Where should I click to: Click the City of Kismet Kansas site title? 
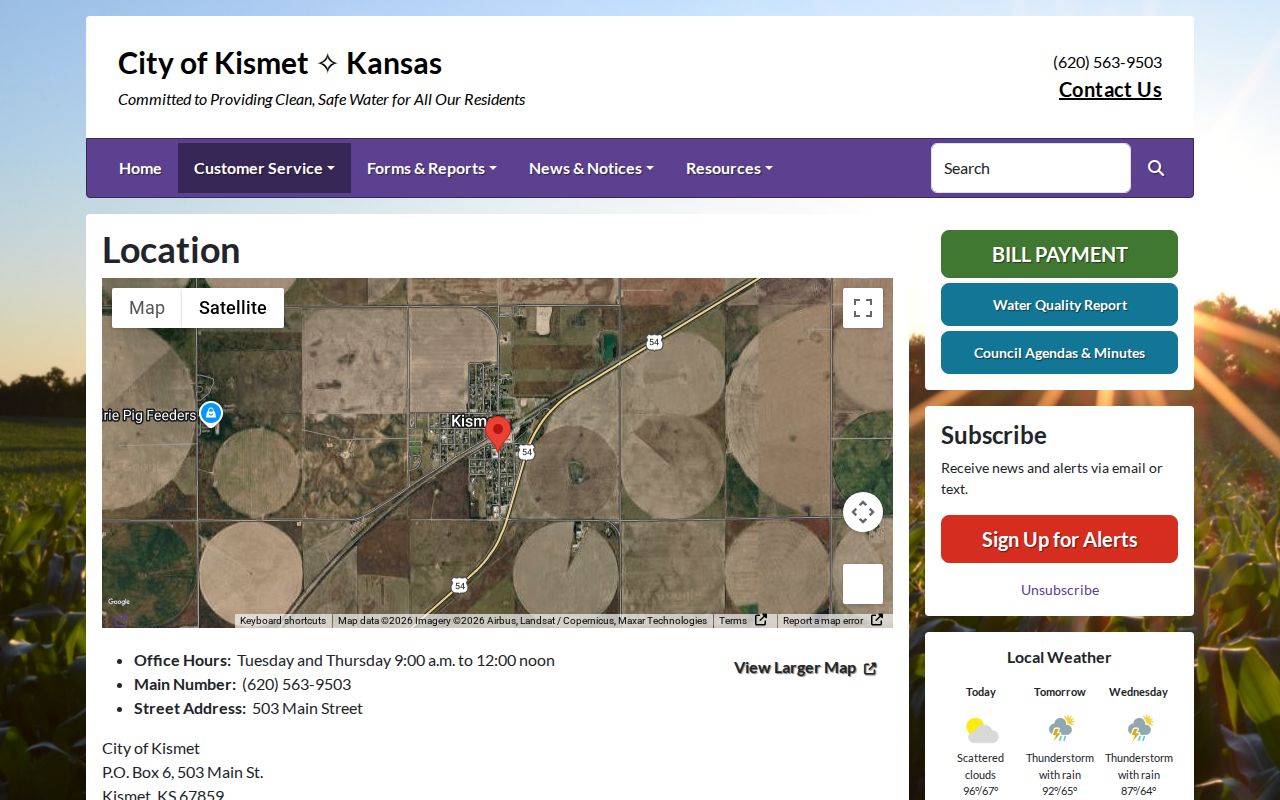click(x=280, y=63)
